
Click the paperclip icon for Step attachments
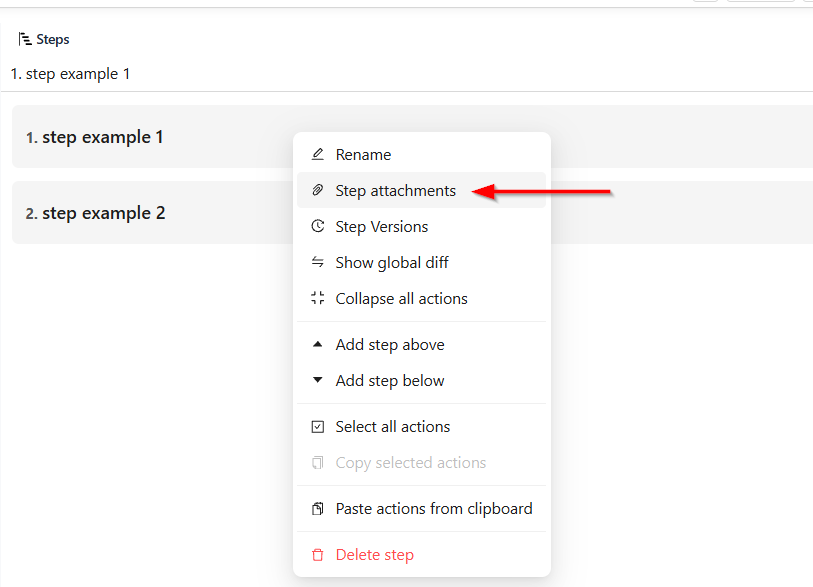pos(317,190)
